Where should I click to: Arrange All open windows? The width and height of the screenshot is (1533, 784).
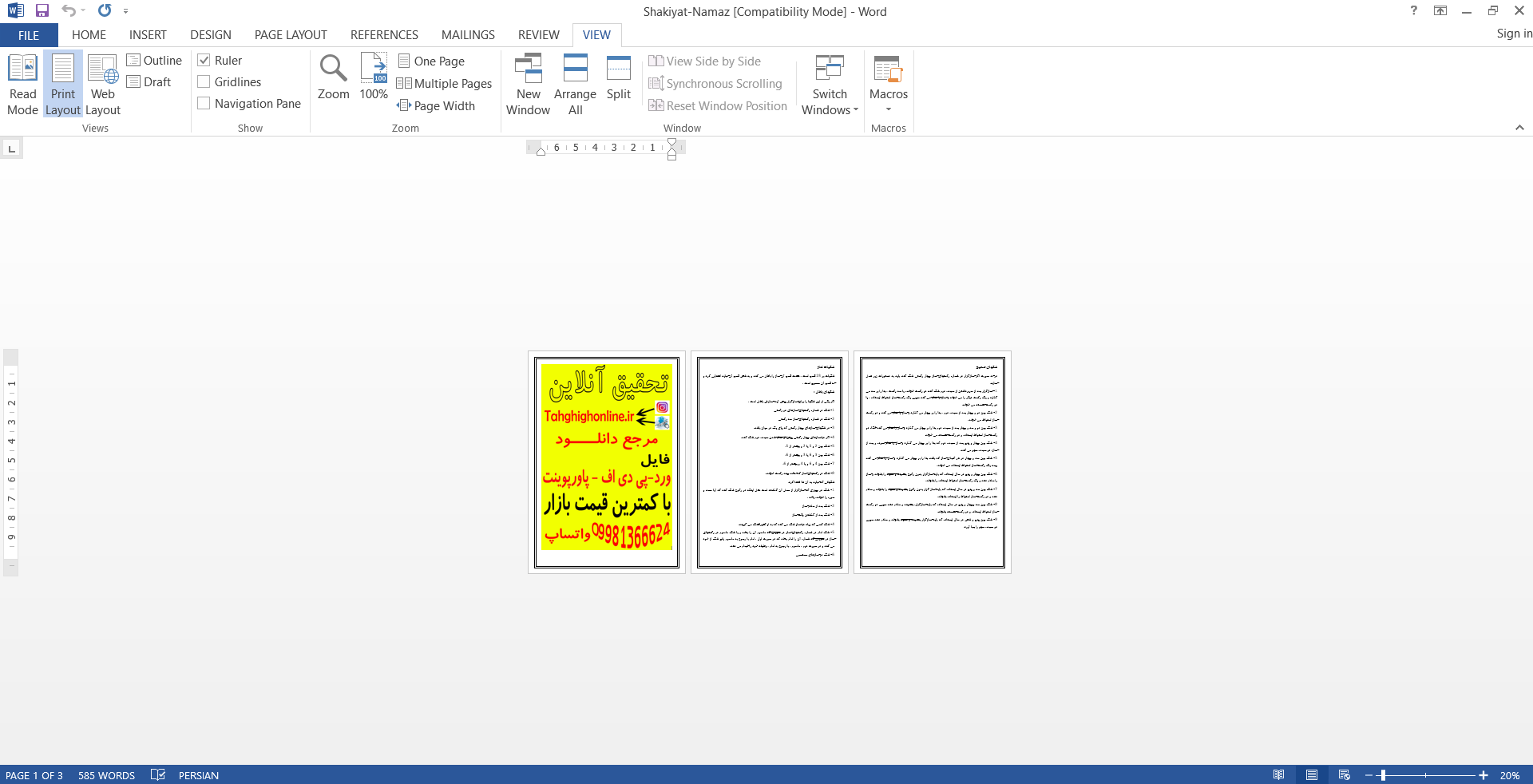click(x=575, y=85)
